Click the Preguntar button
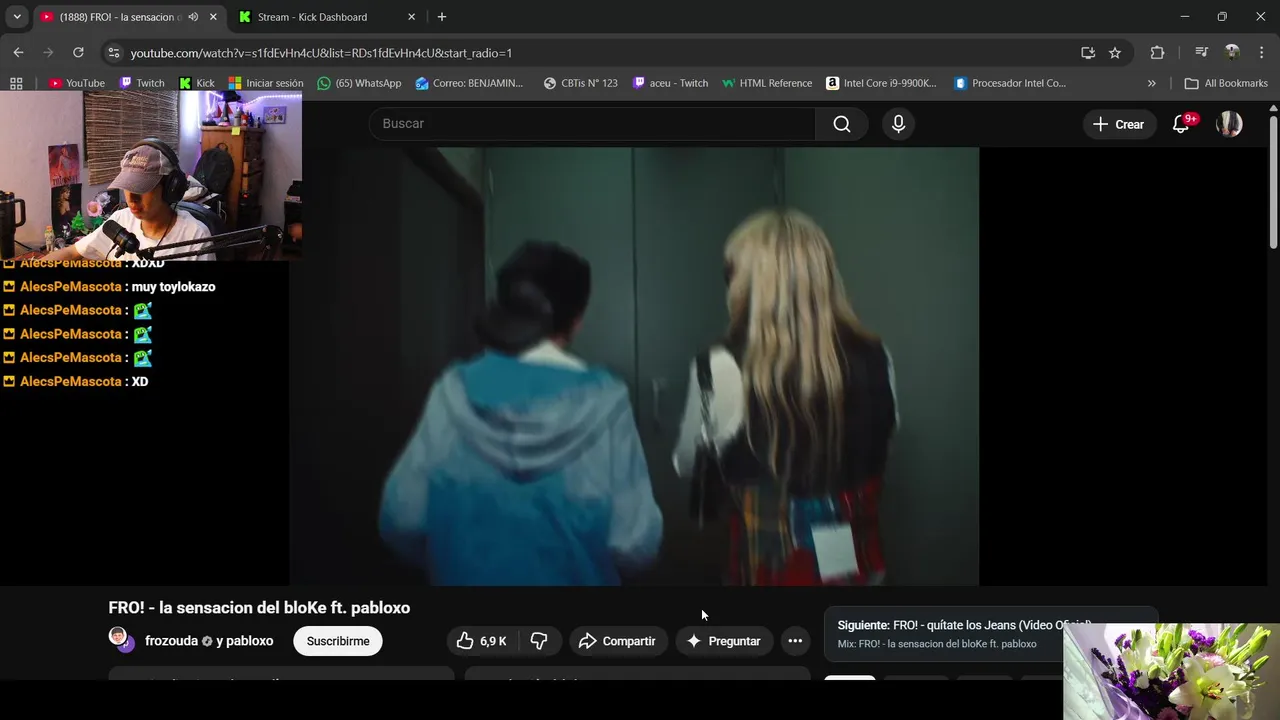The width and height of the screenshot is (1280, 720). [x=724, y=641]
